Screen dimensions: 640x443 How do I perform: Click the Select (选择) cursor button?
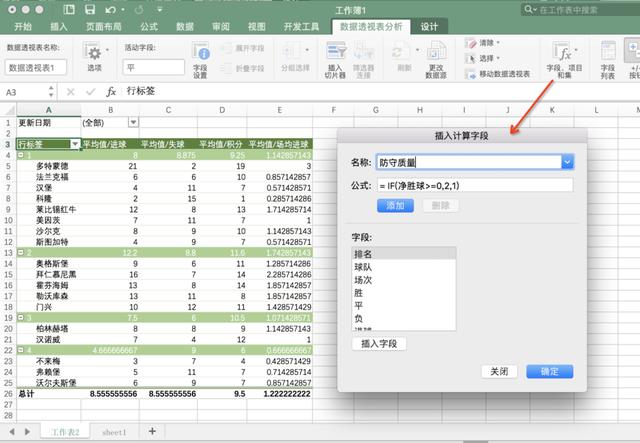(482, 58)
